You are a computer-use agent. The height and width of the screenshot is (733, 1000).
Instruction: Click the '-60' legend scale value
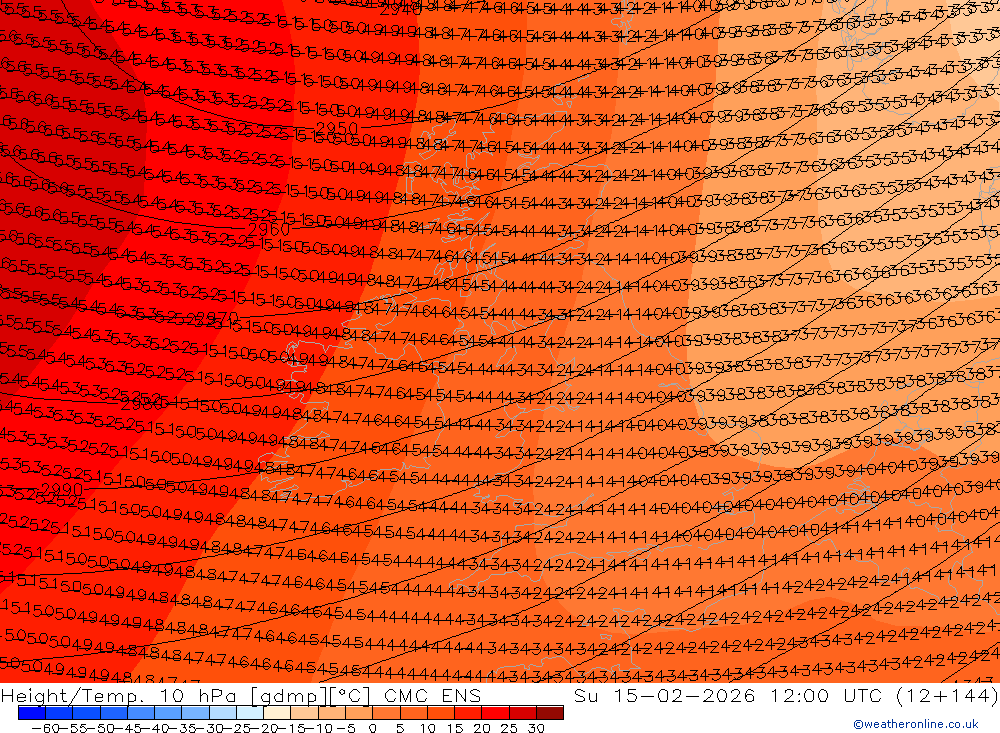(45, 727)
